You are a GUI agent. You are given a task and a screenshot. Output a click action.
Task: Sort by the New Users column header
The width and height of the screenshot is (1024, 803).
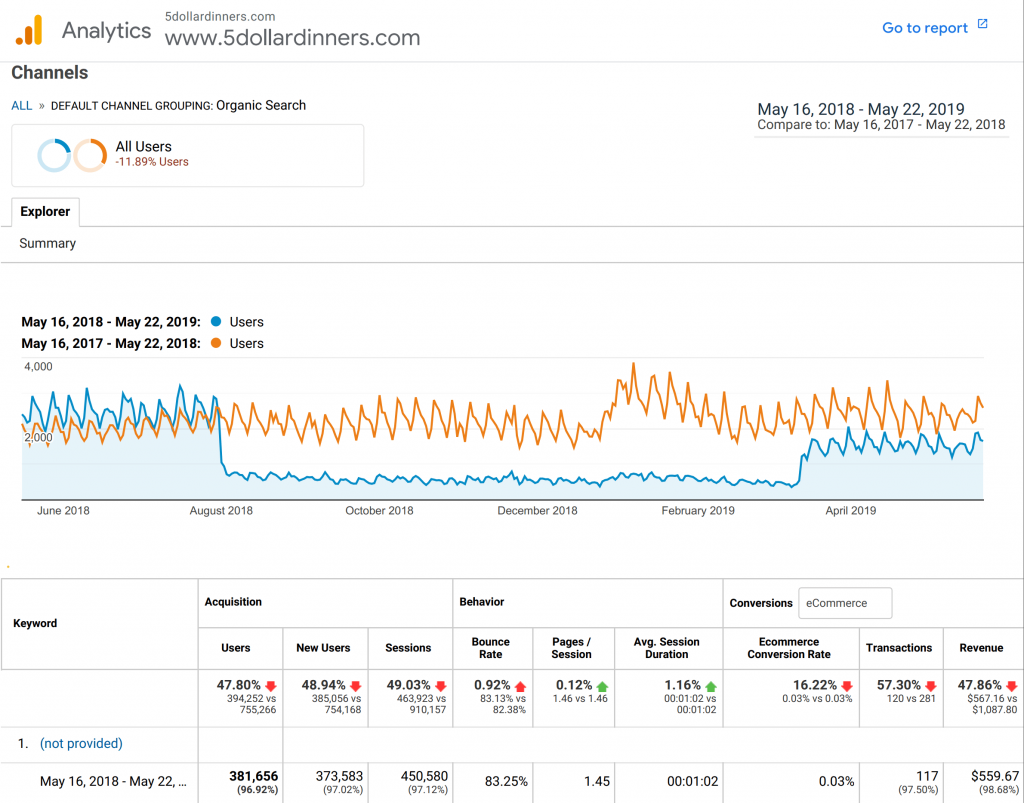(323, 648)
